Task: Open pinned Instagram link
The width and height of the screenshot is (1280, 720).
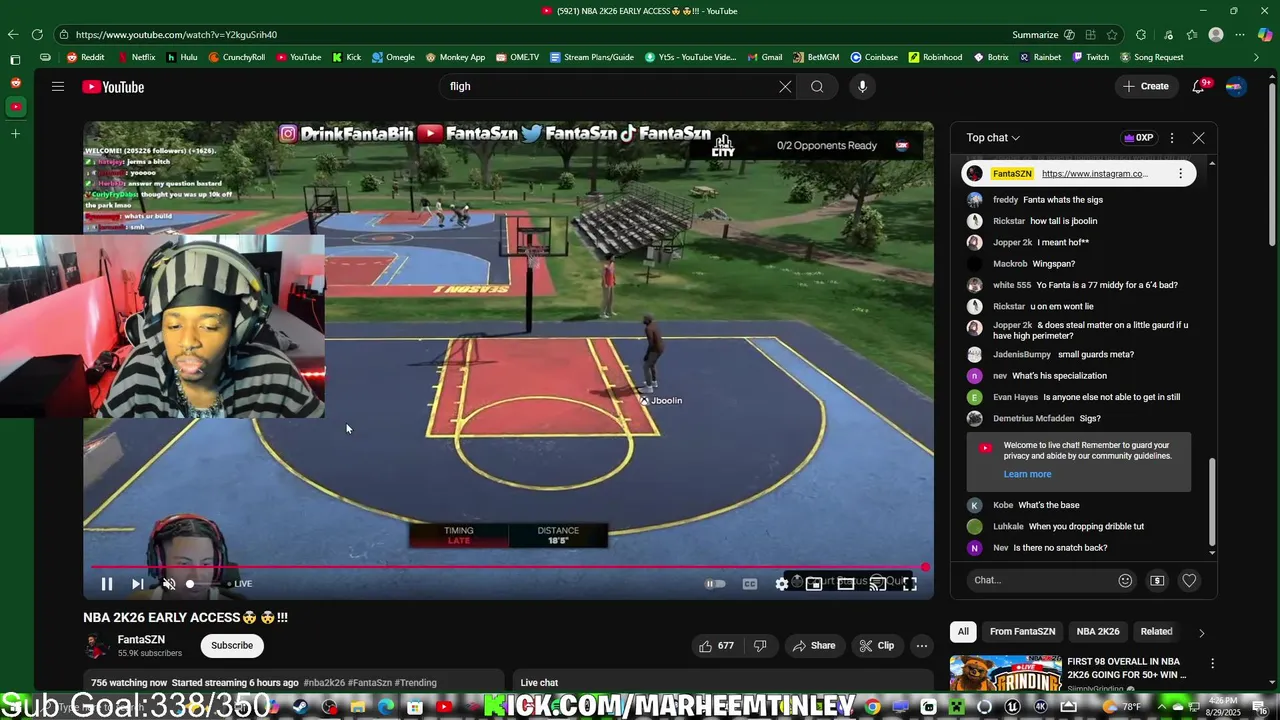Action: click(1094, 174)
